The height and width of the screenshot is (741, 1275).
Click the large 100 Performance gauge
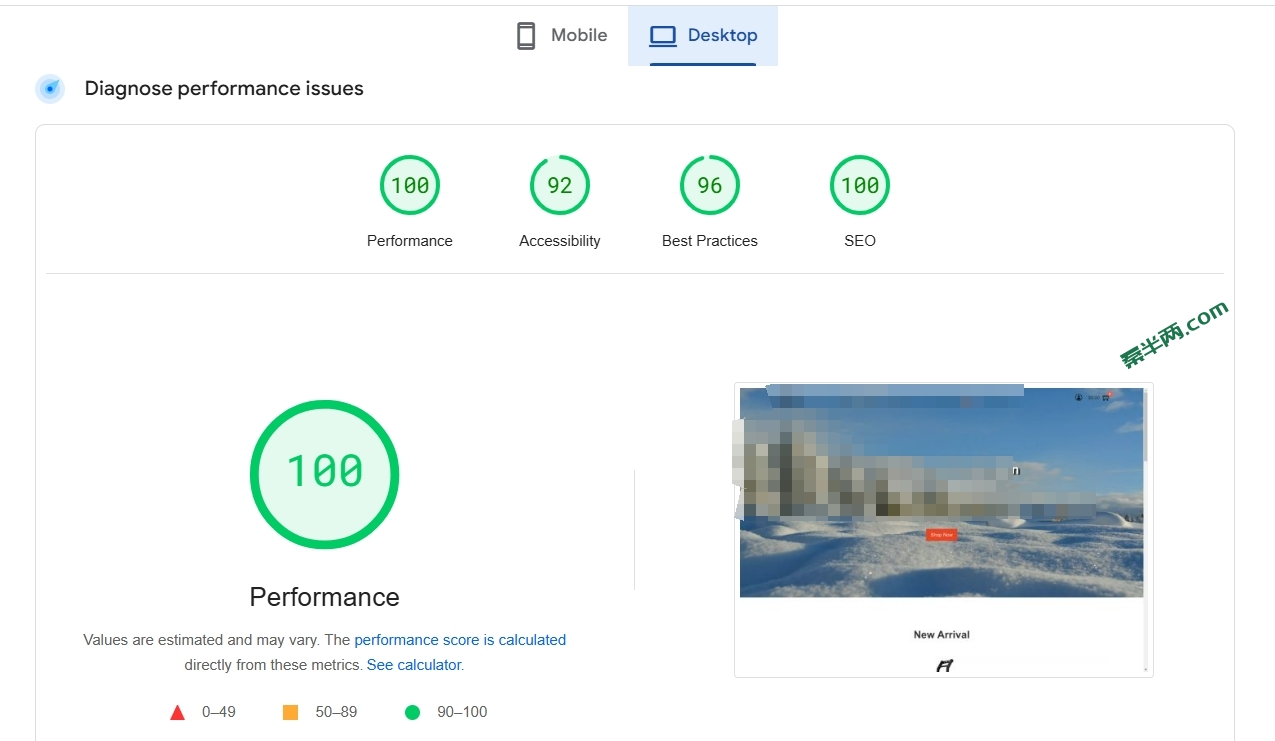(325, 474)
